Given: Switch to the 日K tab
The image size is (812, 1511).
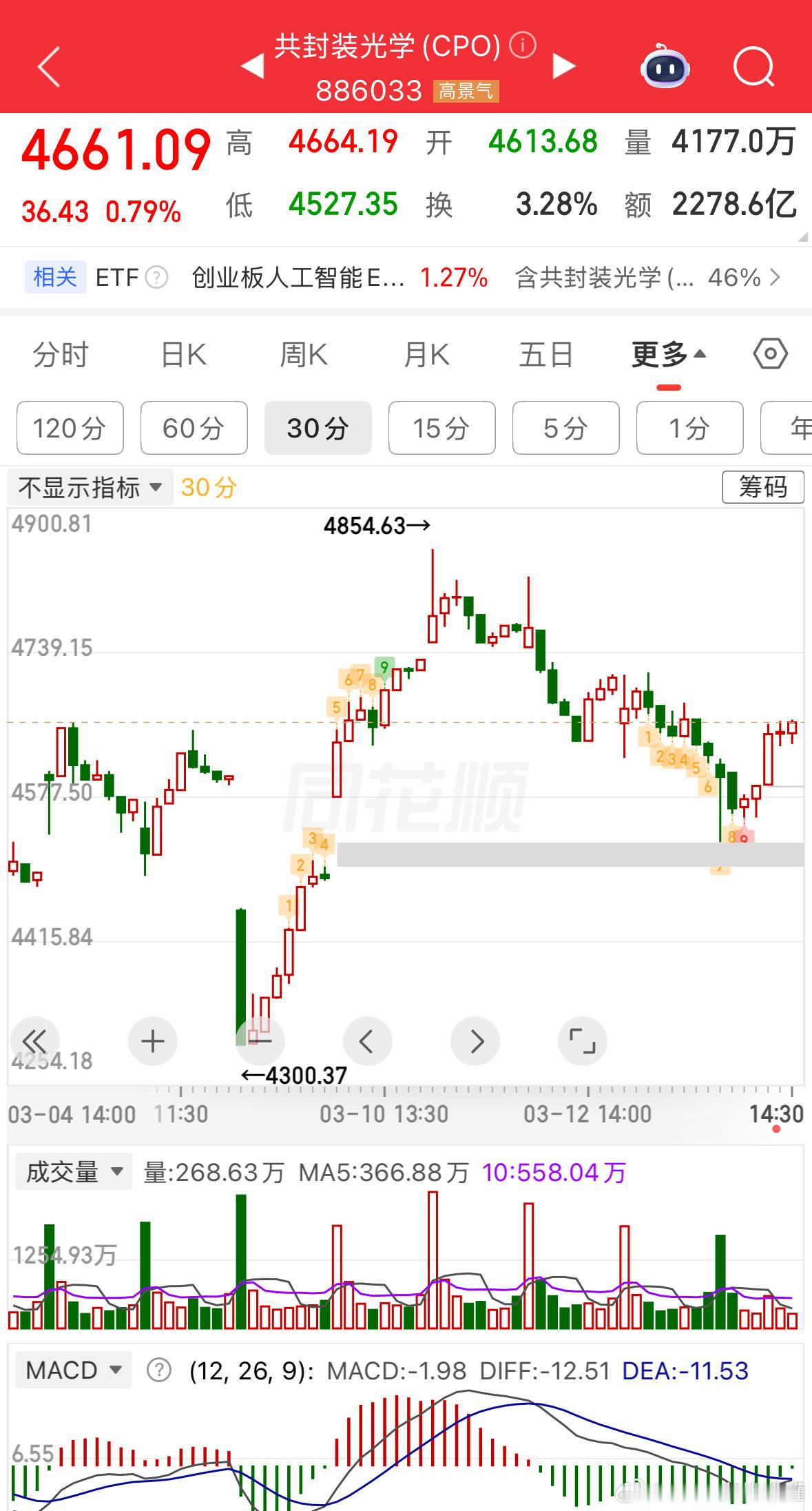Looking at the screenshot, I should (x=182, y=354).
